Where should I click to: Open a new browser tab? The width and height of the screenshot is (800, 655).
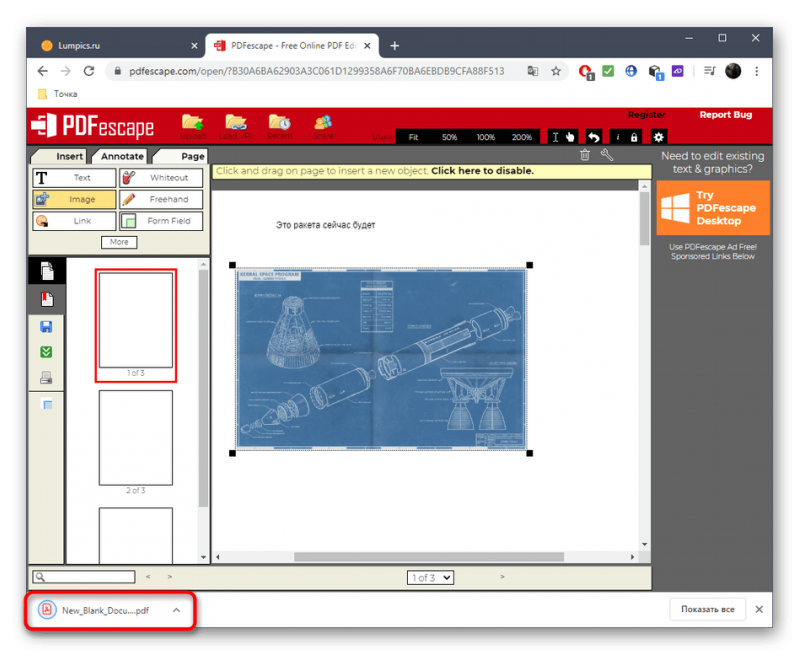click(395, 45)
